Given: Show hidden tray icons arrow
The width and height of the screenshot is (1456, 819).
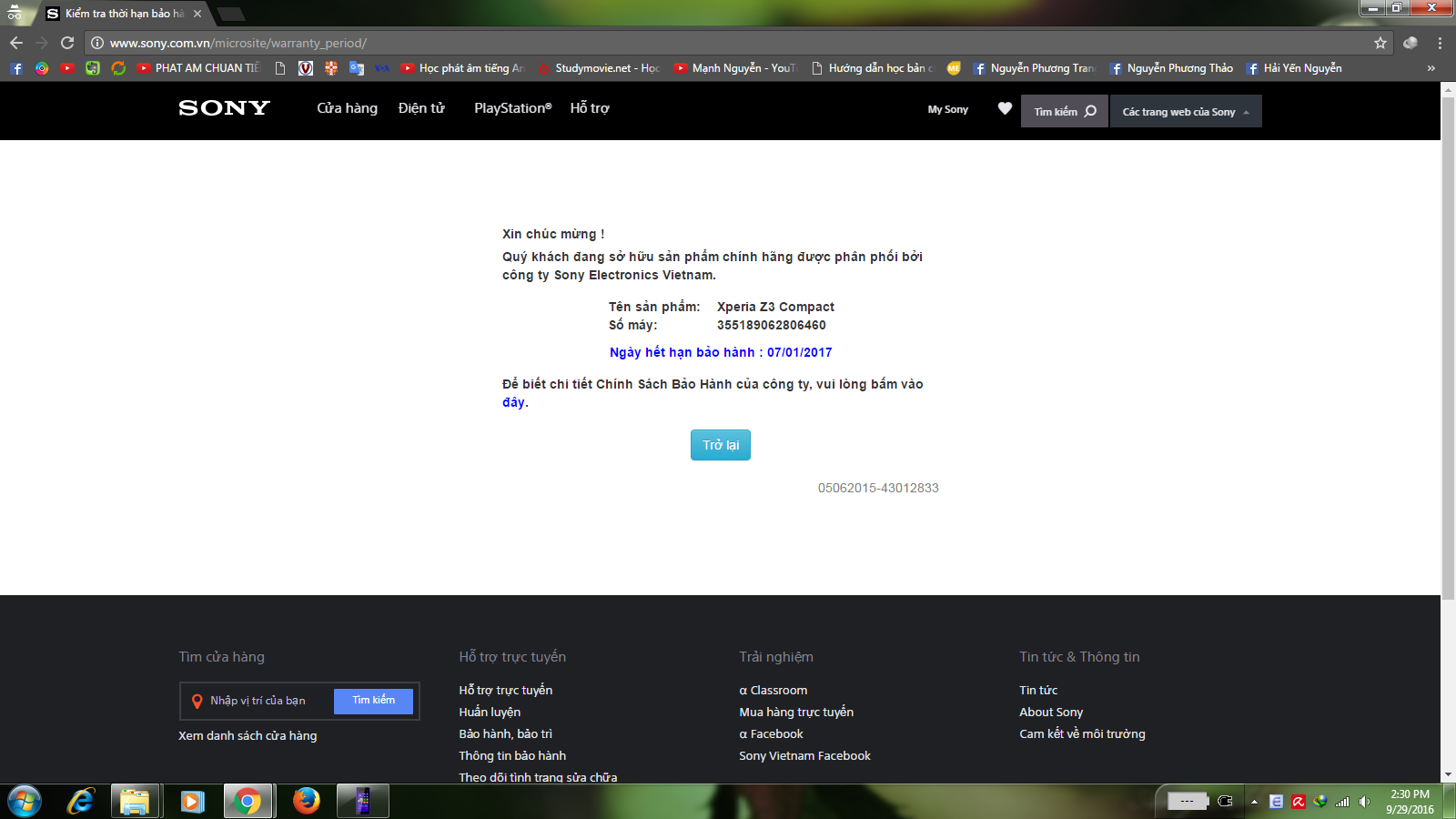Looking at the screenshot, I should click(x=1254, y=802).
